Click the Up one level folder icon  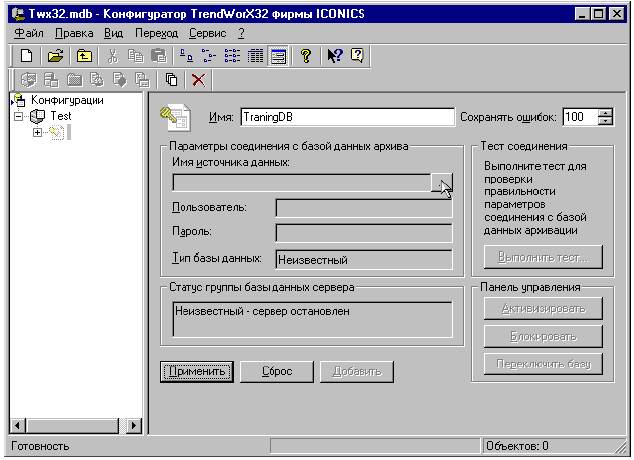(x=84, y=56)
